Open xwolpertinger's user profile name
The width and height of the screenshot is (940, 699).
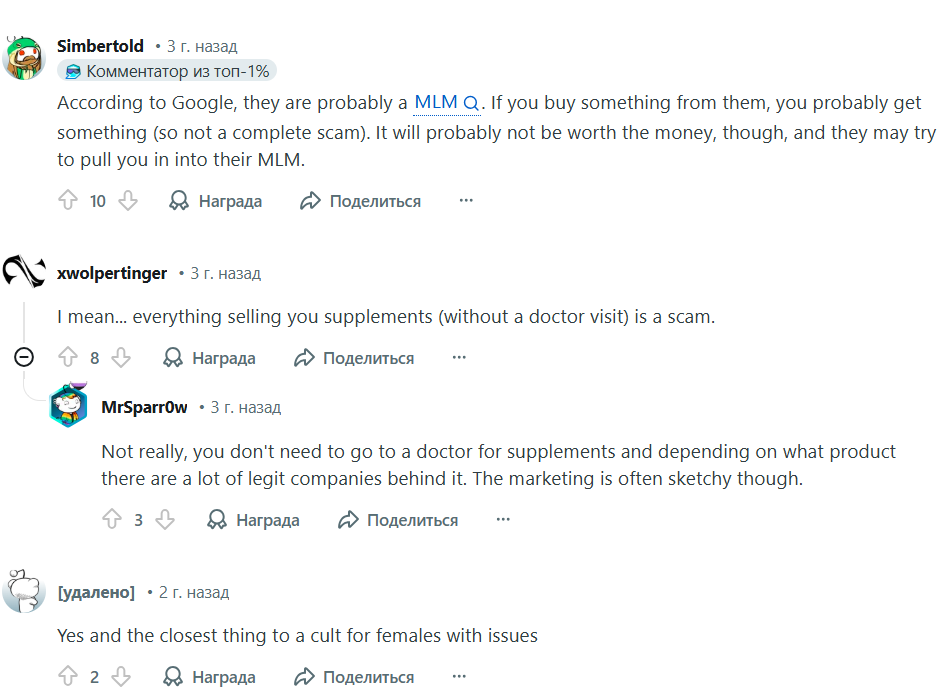click(x=112, y=273)
